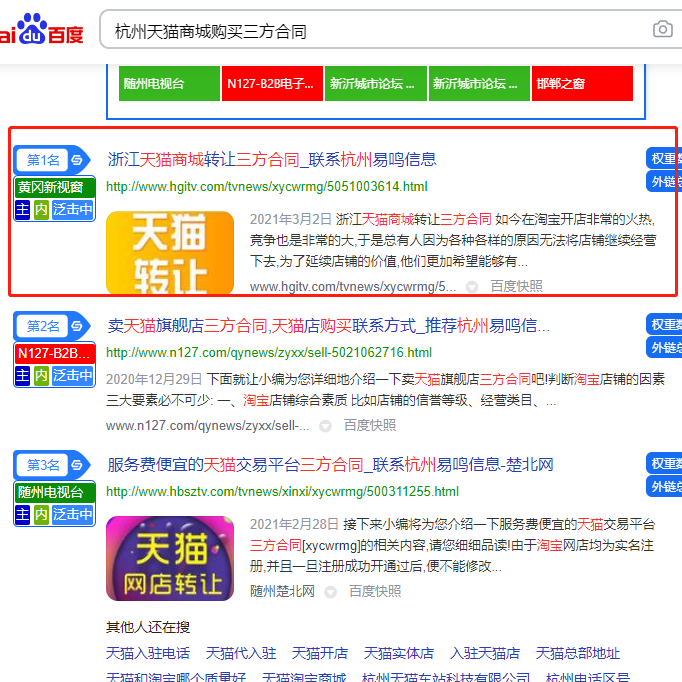
Task: Open the camera image search icon
Action: pyautogui.click(x=662, y=30)
